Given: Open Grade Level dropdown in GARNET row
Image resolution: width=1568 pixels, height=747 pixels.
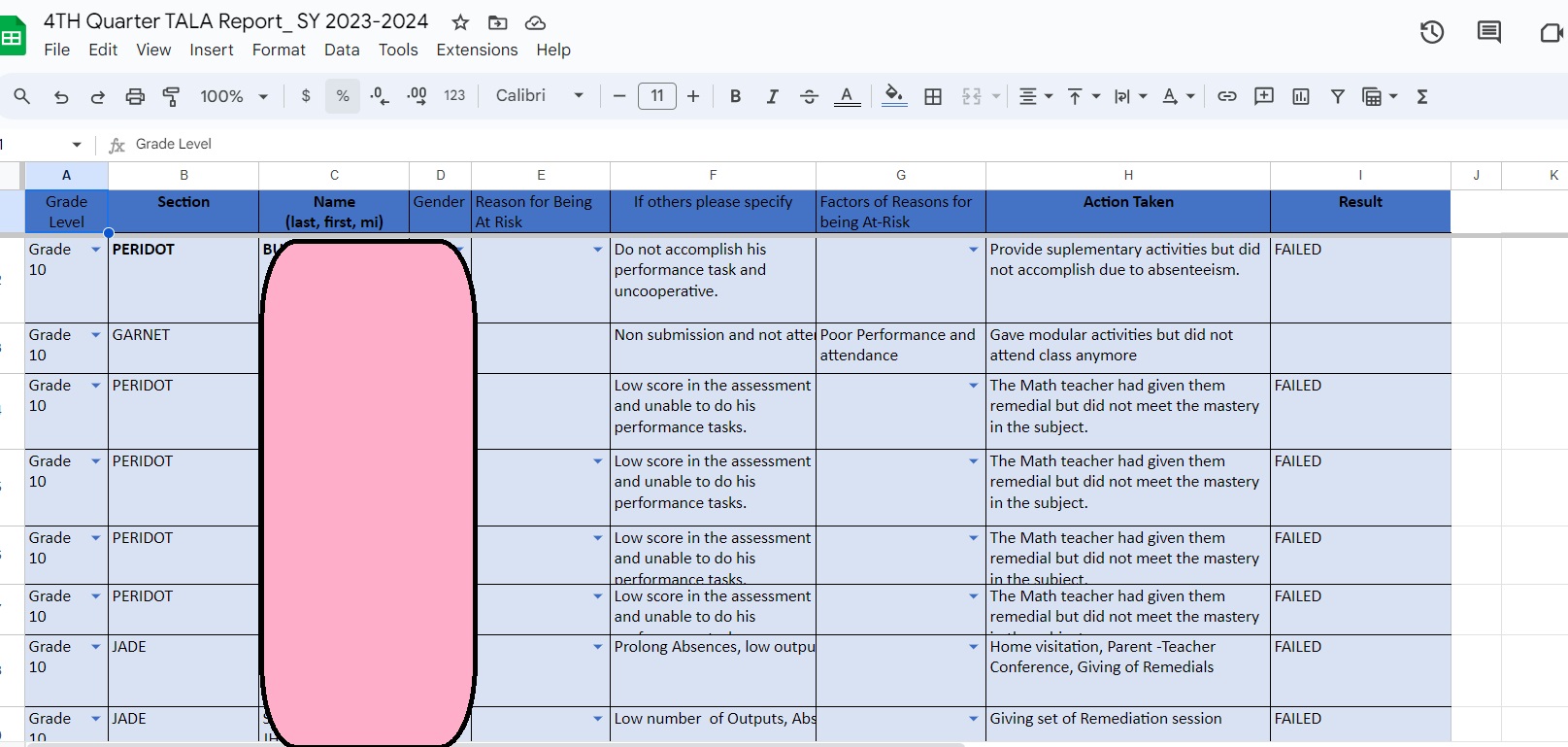Looking at the screenshot, I should [95, 335].
